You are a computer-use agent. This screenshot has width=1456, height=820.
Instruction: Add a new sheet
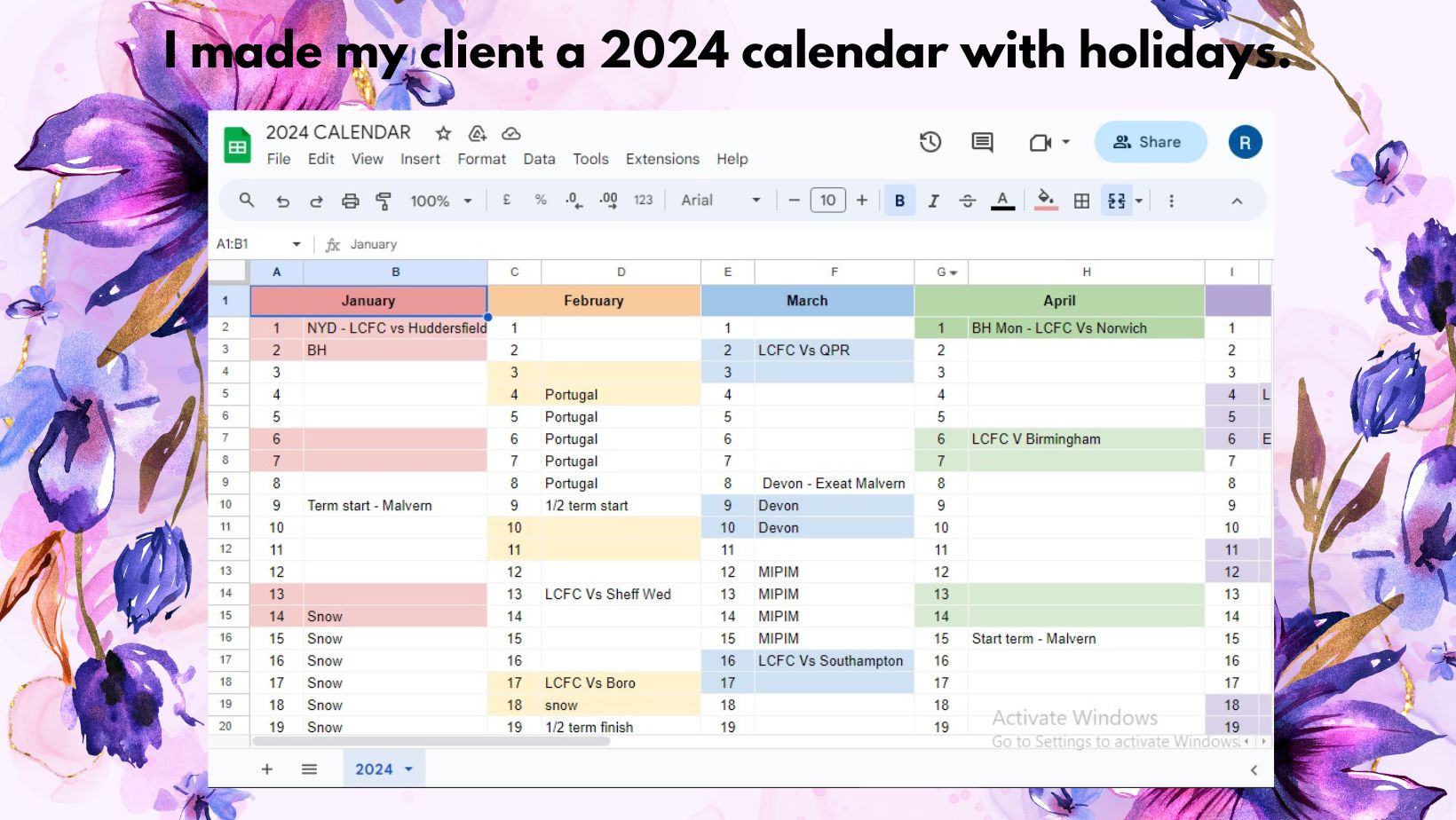(266, 769)
